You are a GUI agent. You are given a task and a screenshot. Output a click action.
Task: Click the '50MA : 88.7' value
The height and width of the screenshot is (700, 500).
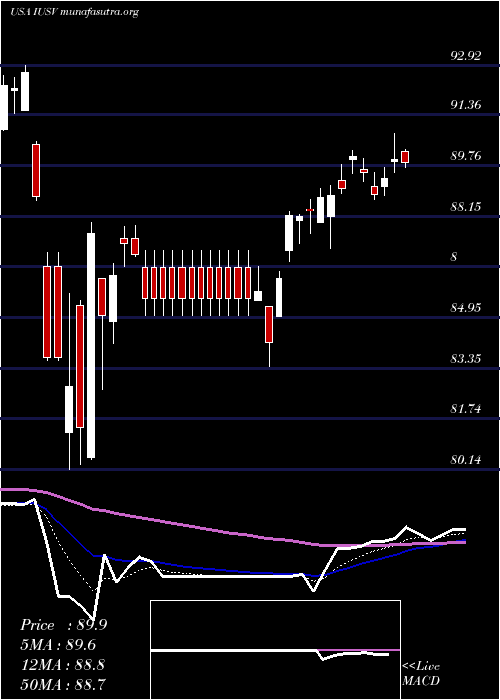pos(63,683)
